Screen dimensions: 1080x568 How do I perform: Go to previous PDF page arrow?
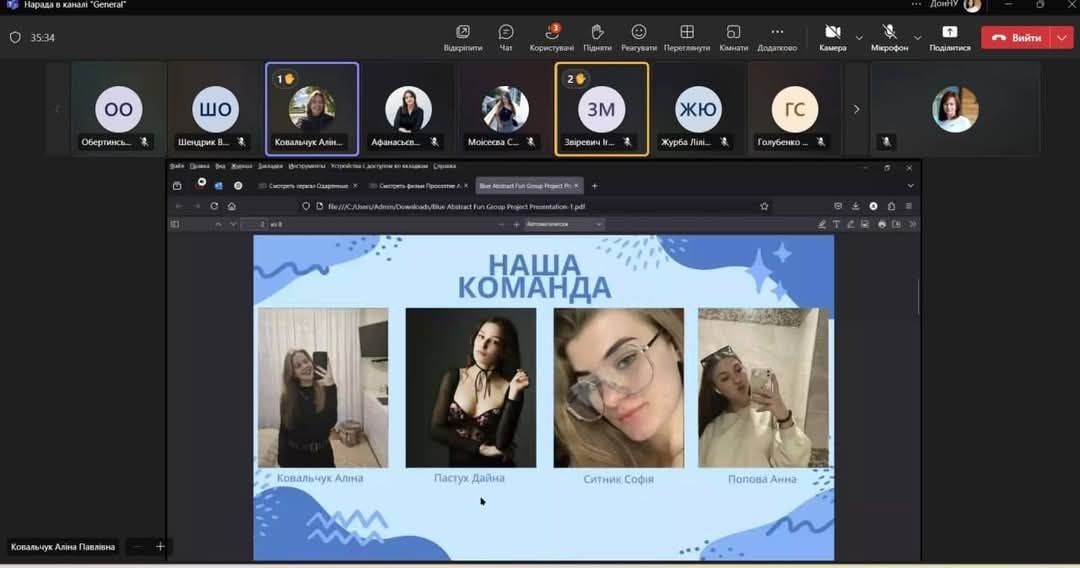(218, 224)
